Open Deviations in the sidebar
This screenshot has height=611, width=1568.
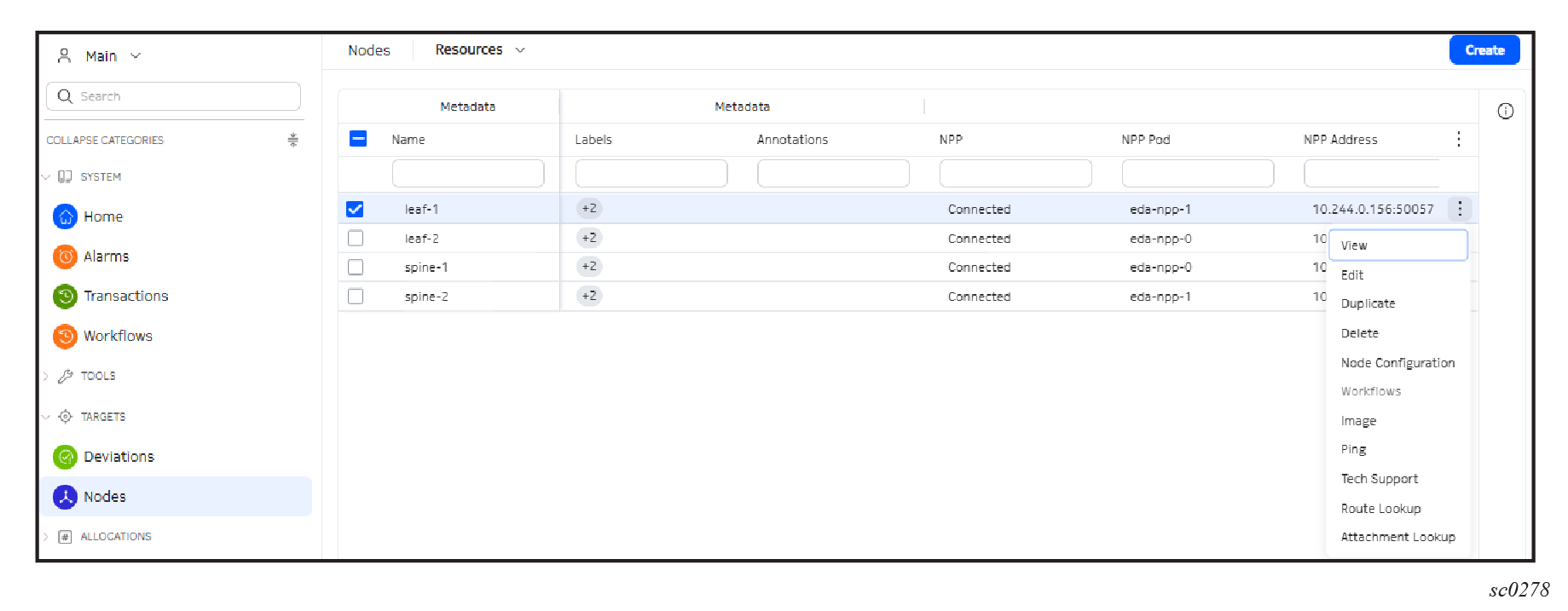(119, 457)
